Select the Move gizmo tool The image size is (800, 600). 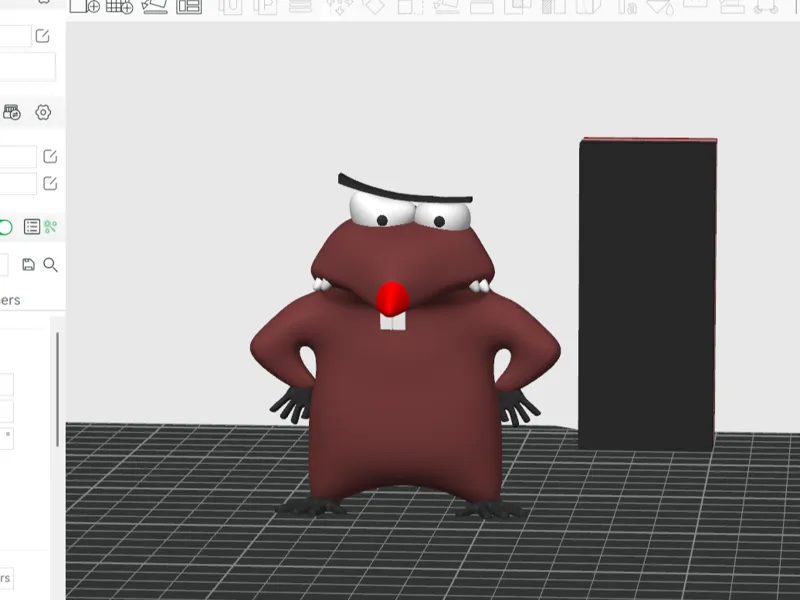click(339, 6)
